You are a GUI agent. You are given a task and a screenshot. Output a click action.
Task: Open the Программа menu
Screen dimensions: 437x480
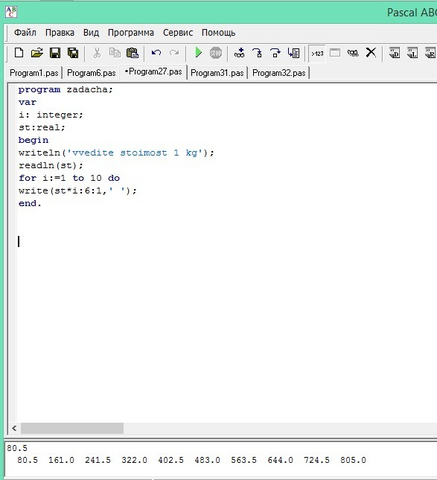tap(131, 33)
